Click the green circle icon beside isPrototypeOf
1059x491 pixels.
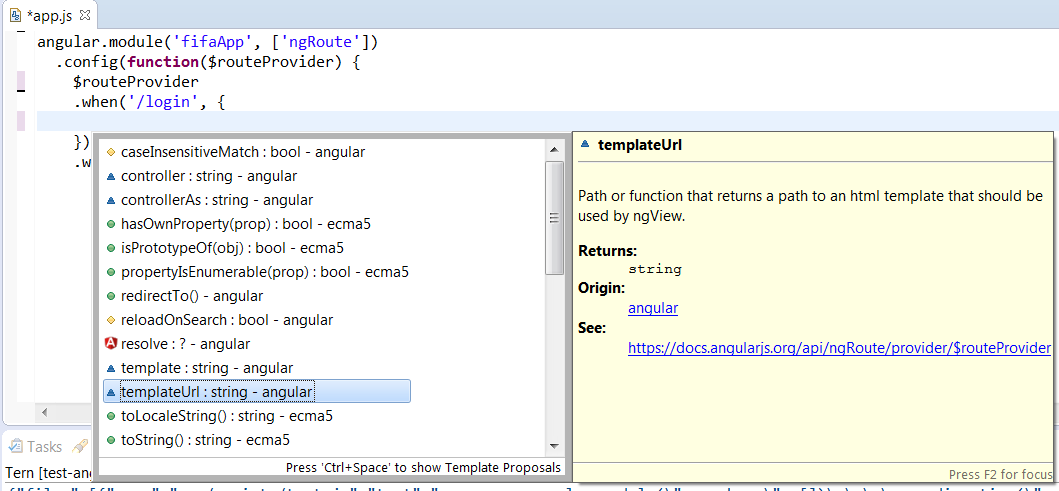[111, 249]
